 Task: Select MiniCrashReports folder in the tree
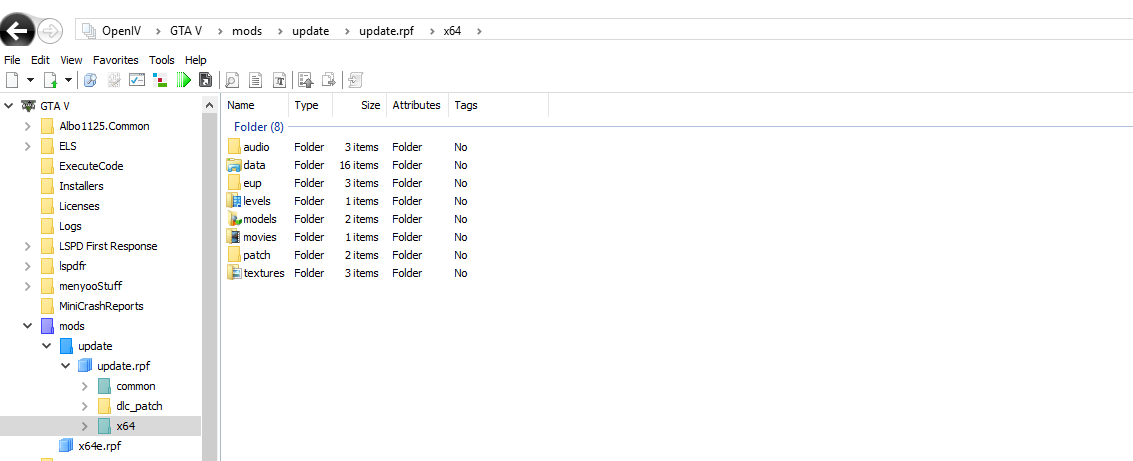(101, 306)
